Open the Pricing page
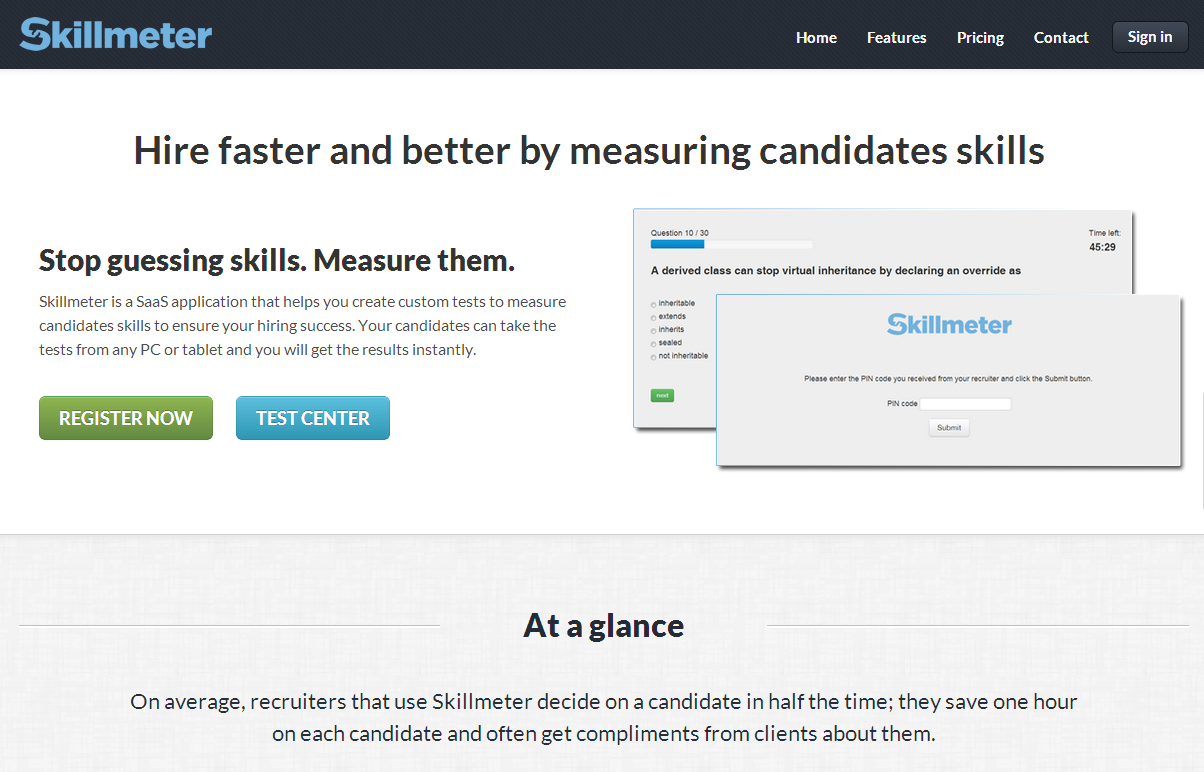 tap(979, 37)
